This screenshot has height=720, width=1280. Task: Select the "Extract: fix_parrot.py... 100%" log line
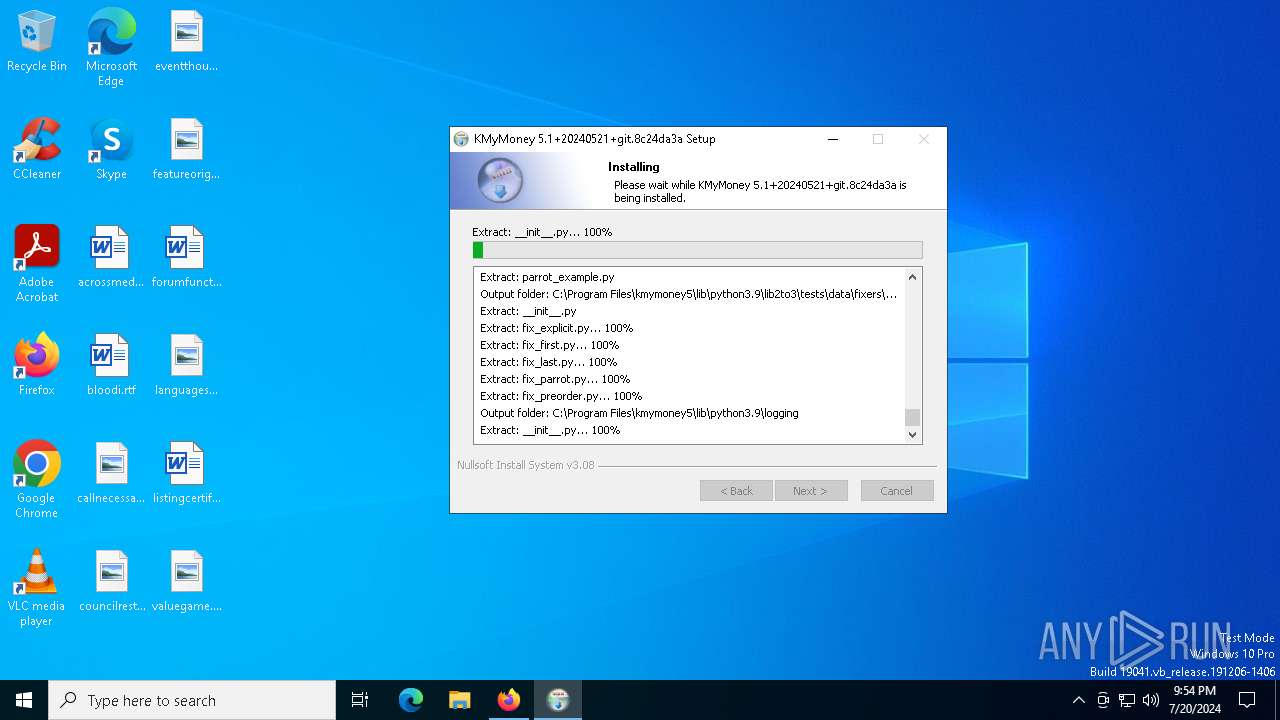(555, 379)
